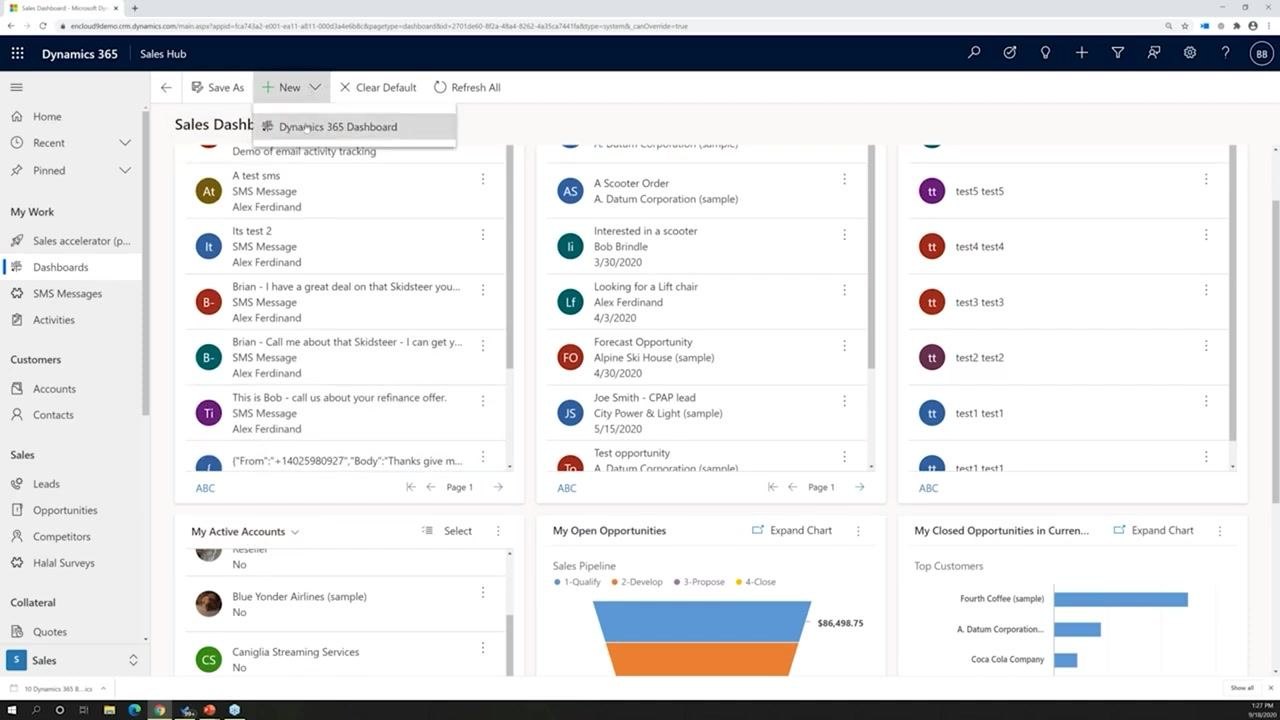This screenshot has width=1280, height=720.
Task: Open advanced find filter icon
Action: pyautogui.click(x=1118, y=53)
